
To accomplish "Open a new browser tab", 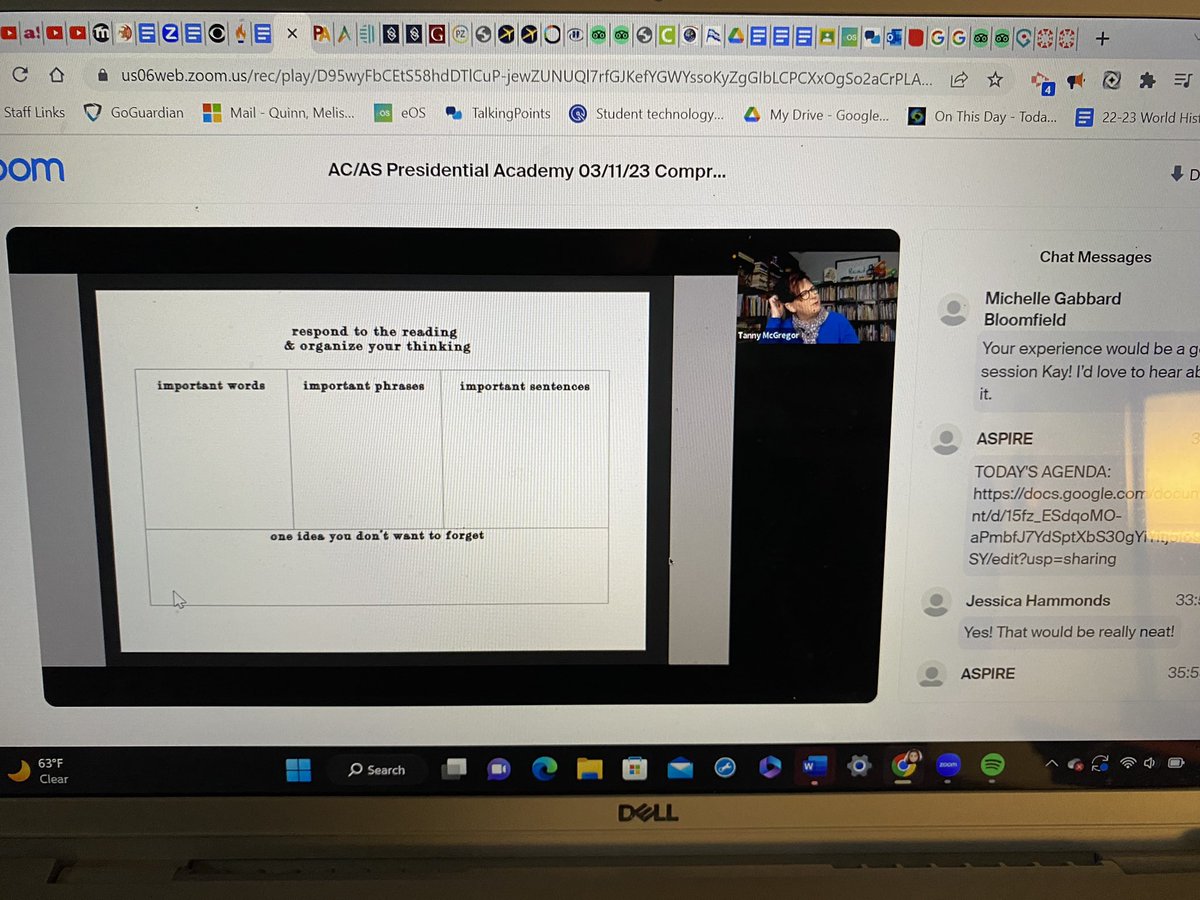I will [1102, 39].
